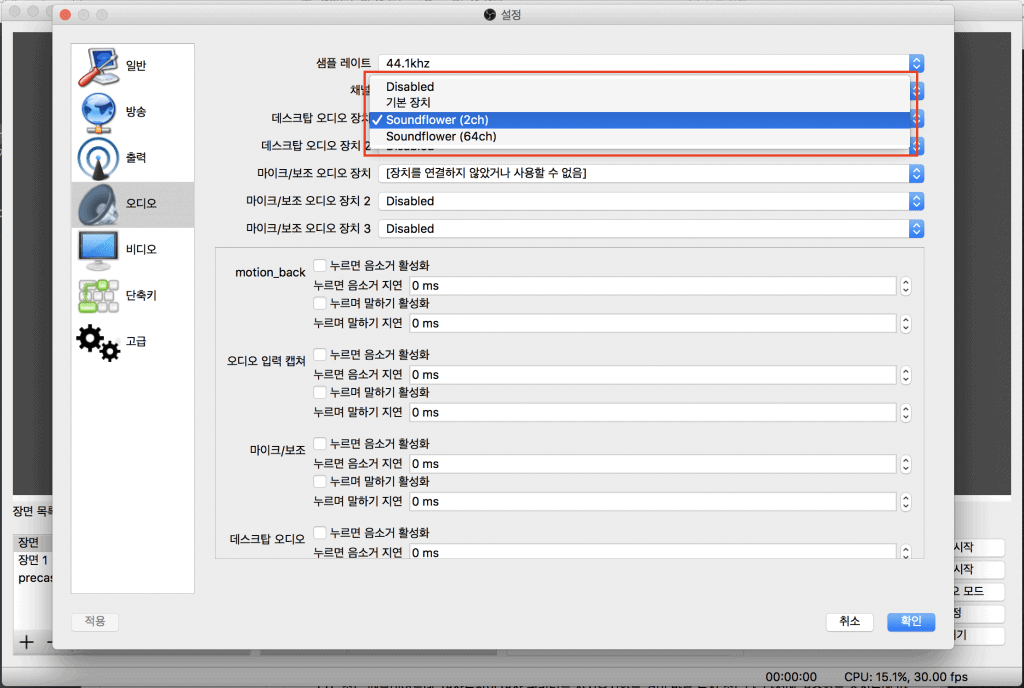
Task: Open the 출력 (Output) settings icon
Action: click(x=98, y=158)
